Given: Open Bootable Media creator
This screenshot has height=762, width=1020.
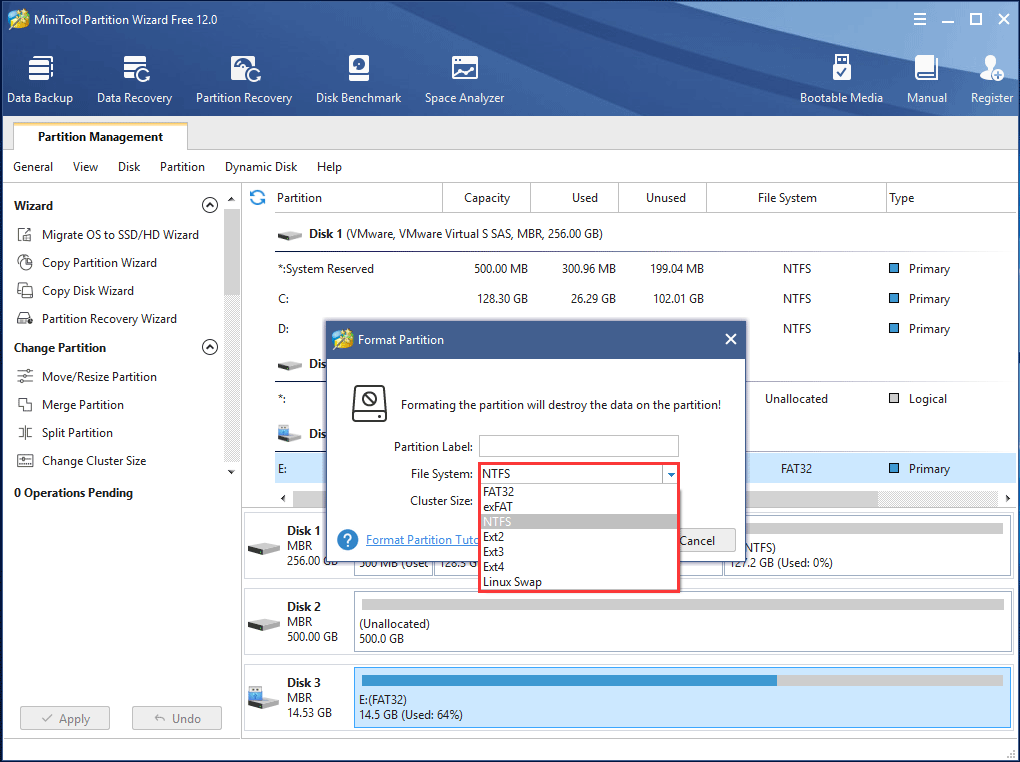Looking at the screenshot, I should pos(841,78).
